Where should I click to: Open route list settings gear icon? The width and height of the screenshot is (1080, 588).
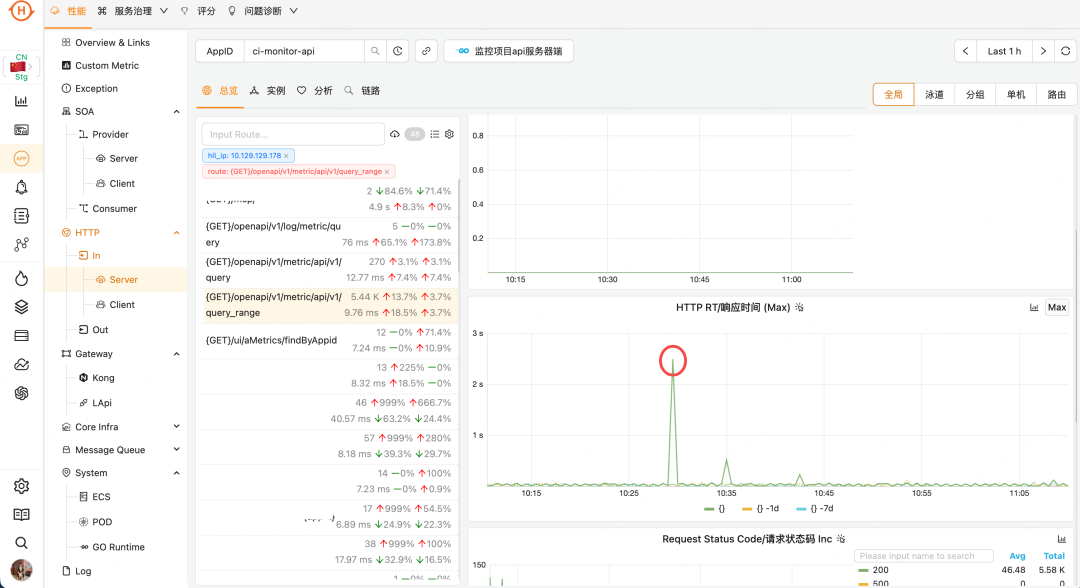point(449,134)
